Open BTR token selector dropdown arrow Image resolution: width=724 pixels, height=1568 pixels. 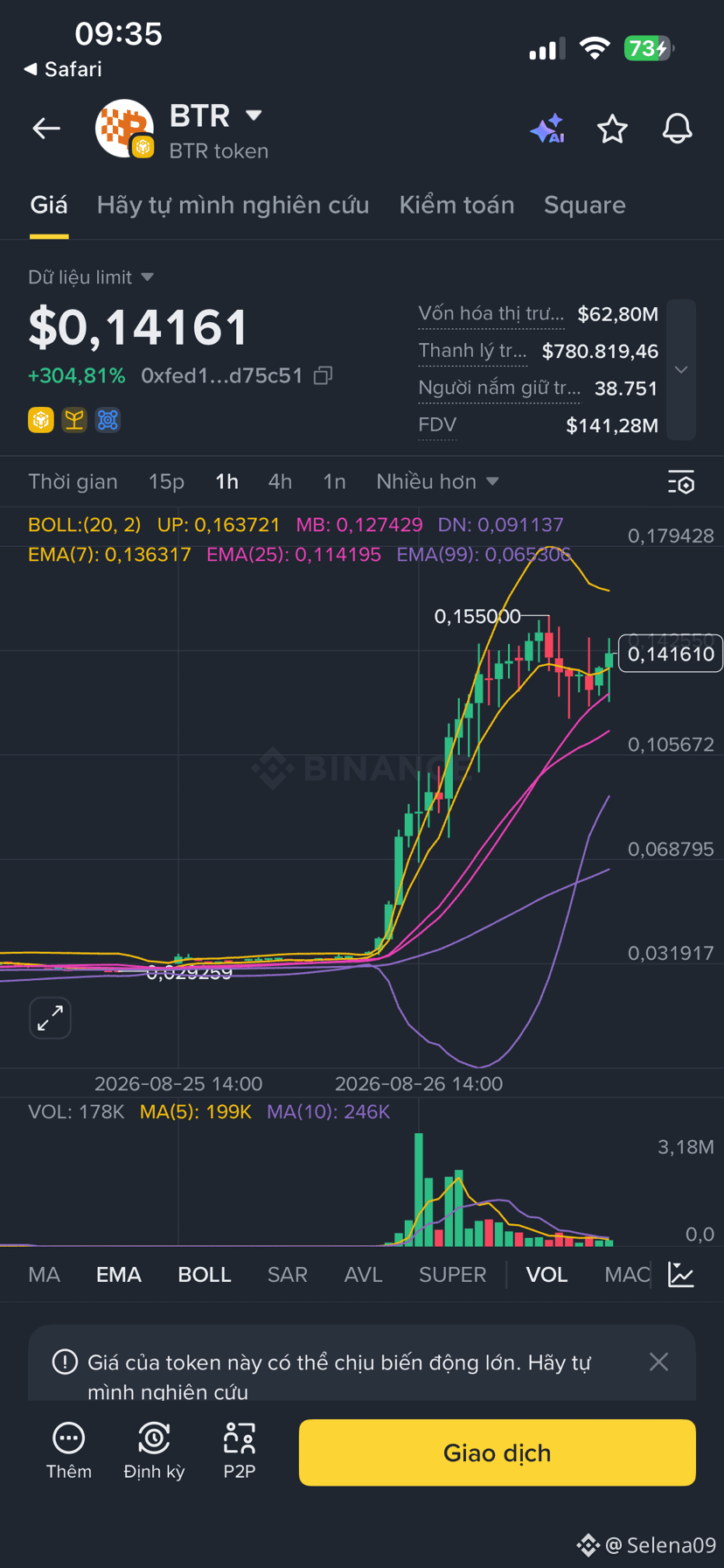click(x=254, y=115)
